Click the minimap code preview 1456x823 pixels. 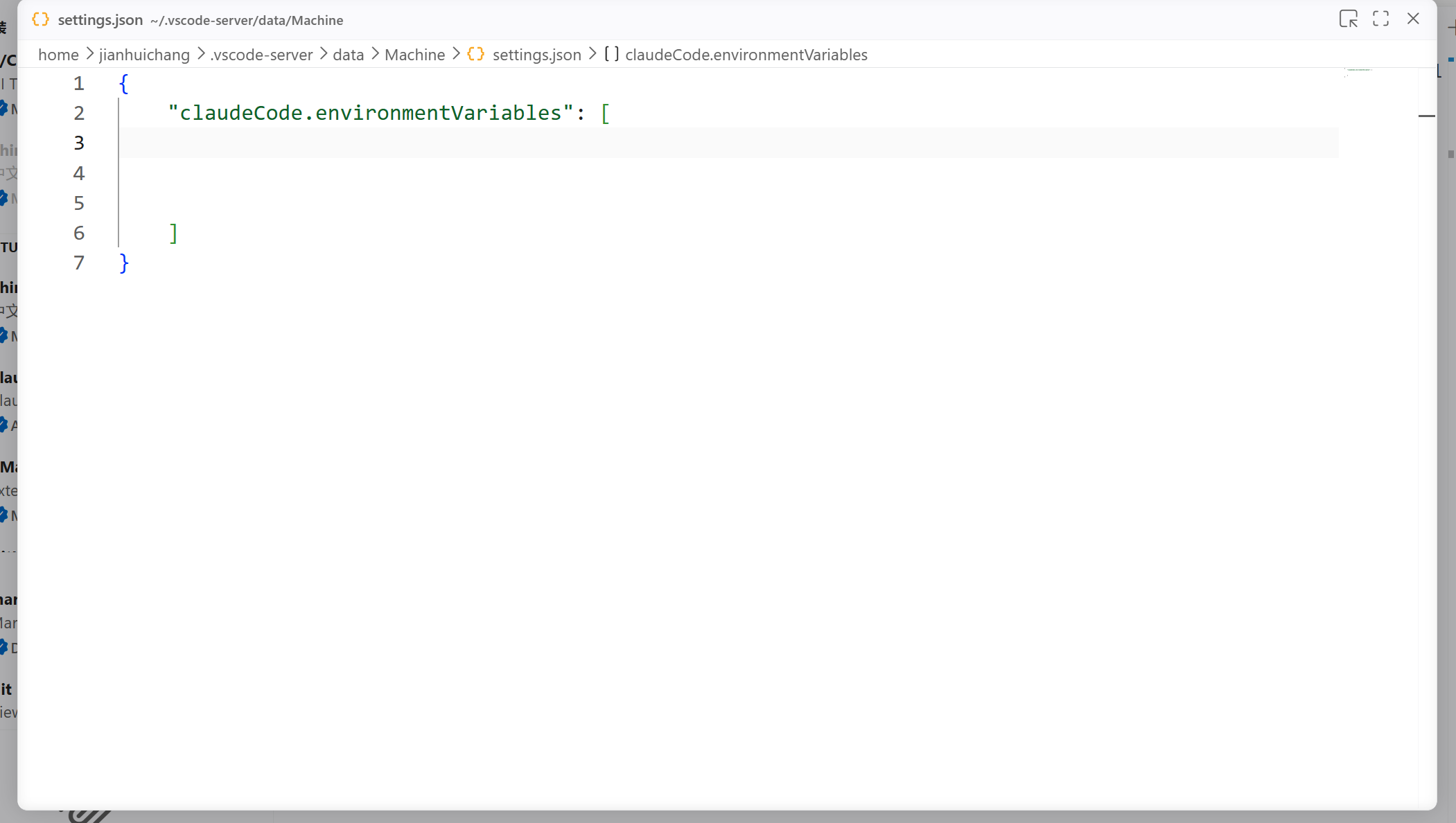[1358, 71]
